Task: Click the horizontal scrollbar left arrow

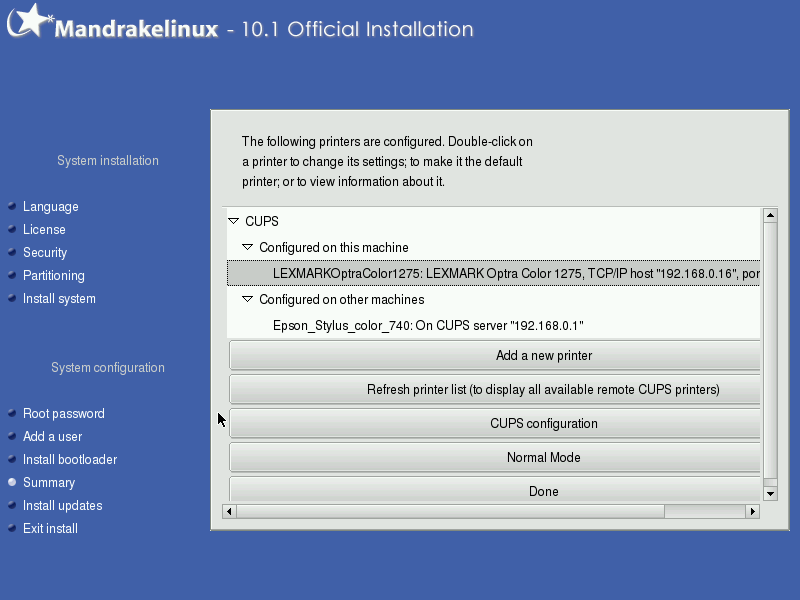Action: [229, 511]
